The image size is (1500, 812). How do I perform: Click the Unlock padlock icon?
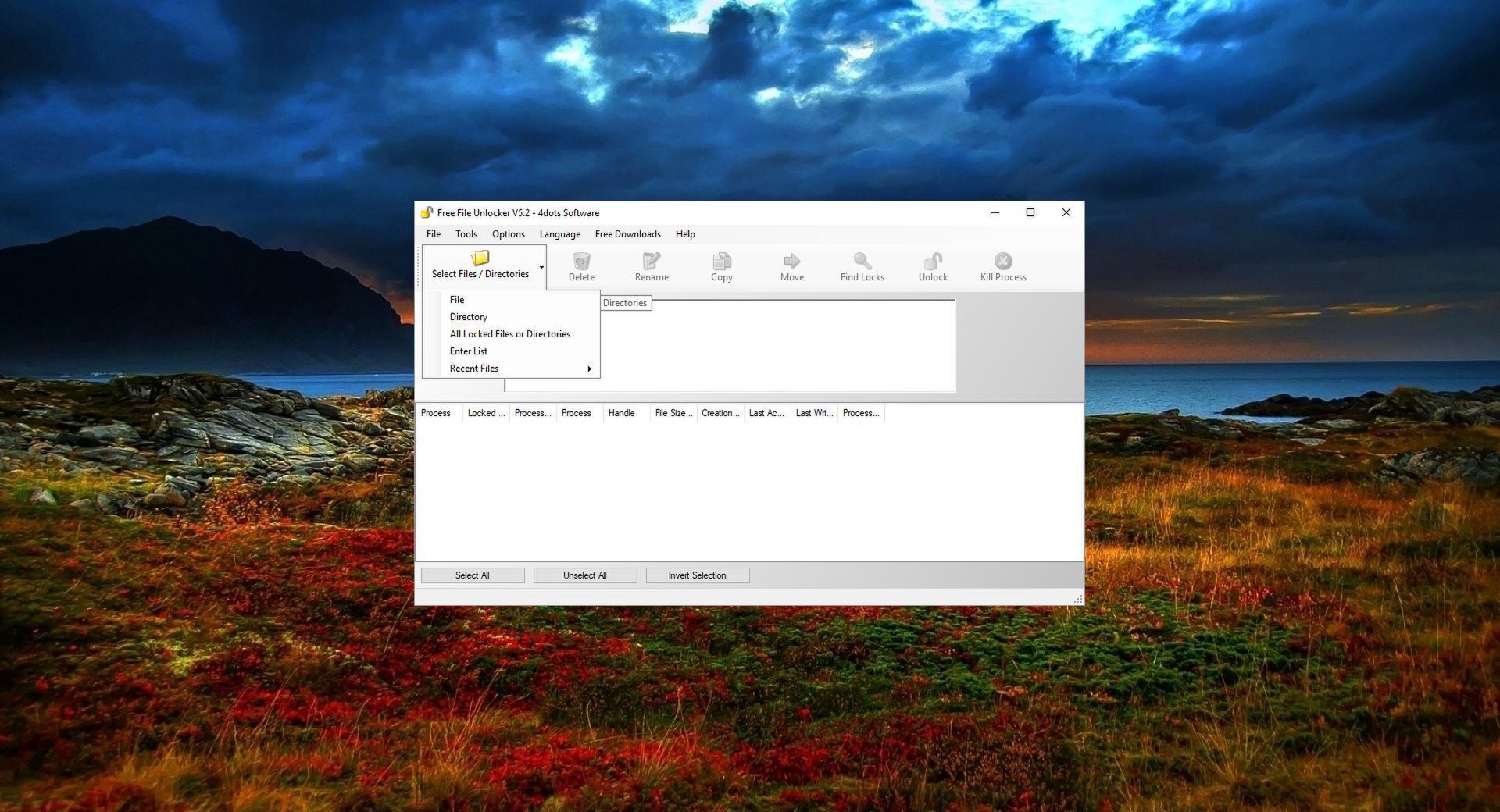click(932, 262)
